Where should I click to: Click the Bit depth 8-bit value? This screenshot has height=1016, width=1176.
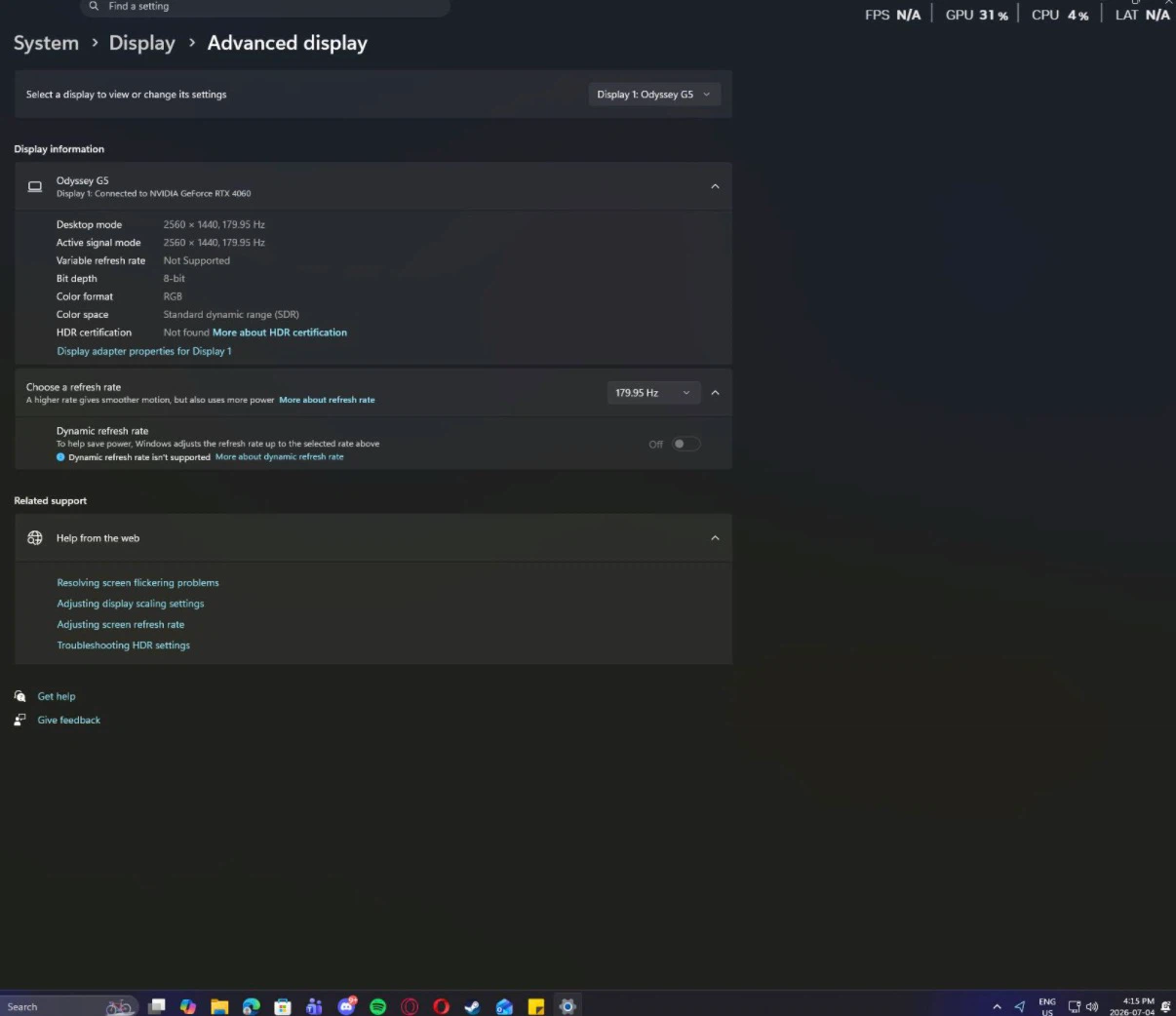[x=175, y=279]
